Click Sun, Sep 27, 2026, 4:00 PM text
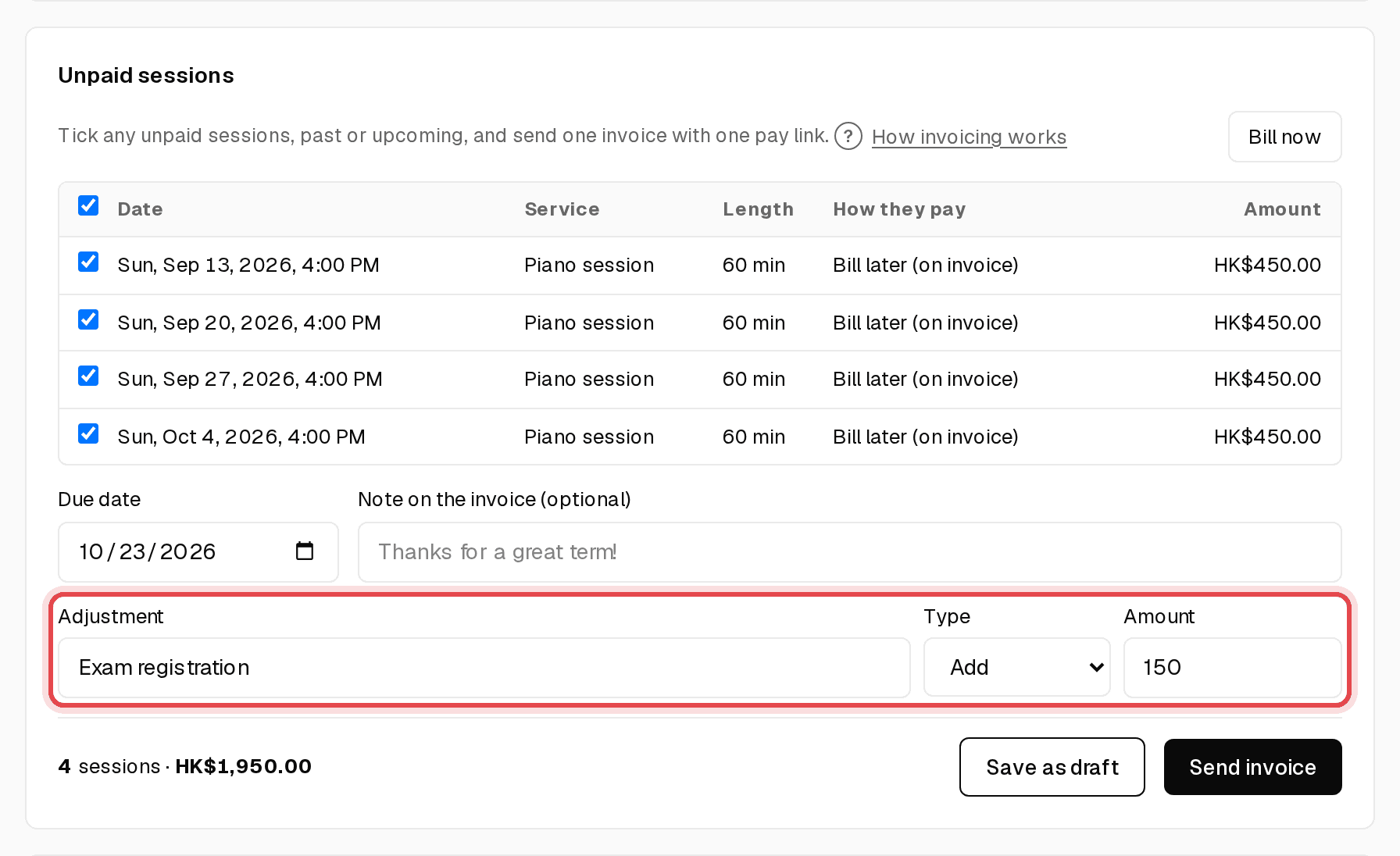The height and width of the screenshot is (856, 1400). [250, 380]
